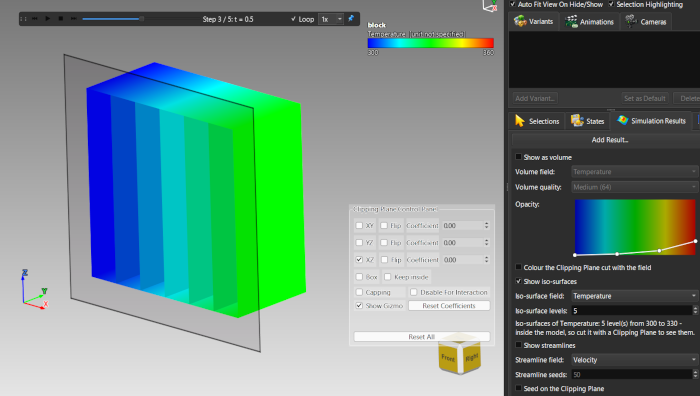Image resolution: width=700 pixels, height=396 pixels.
Task: Check Colour the Clipping Plane cut option
Action: pos(518,267)
